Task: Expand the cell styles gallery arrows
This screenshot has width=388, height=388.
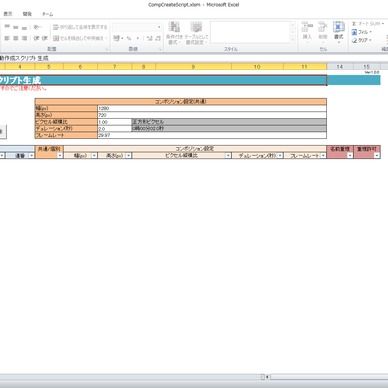Action: 293,40
